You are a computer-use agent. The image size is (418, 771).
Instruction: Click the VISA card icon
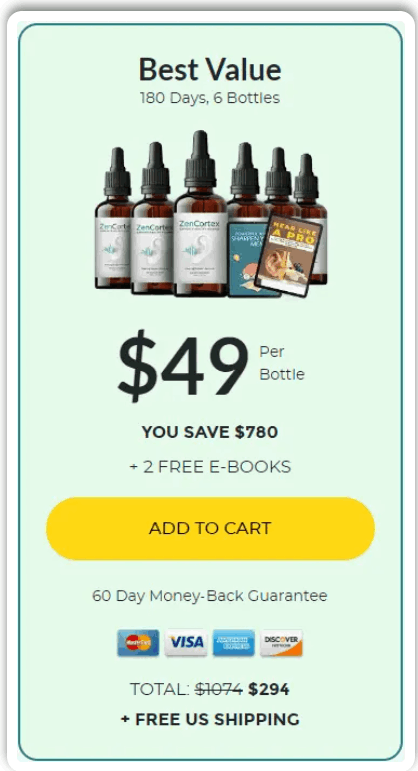click(x=186, y=643)
